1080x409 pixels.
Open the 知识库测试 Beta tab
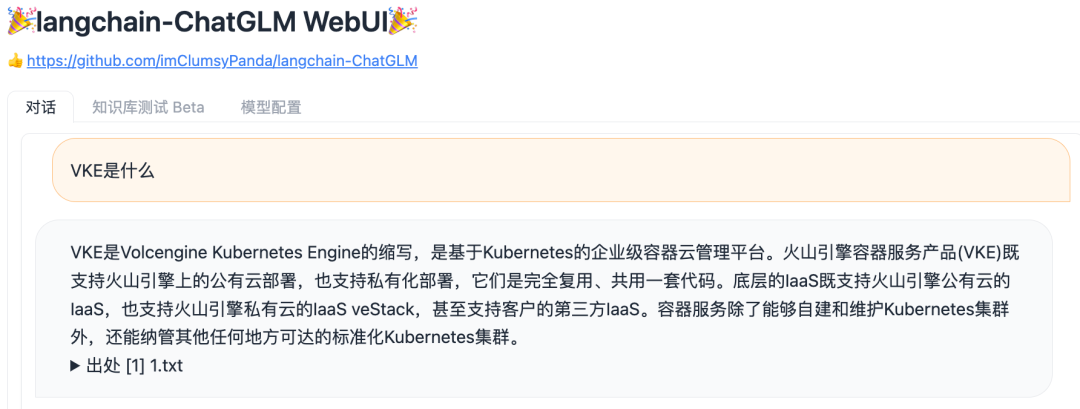pyautogui.click(x=148, y=107)
